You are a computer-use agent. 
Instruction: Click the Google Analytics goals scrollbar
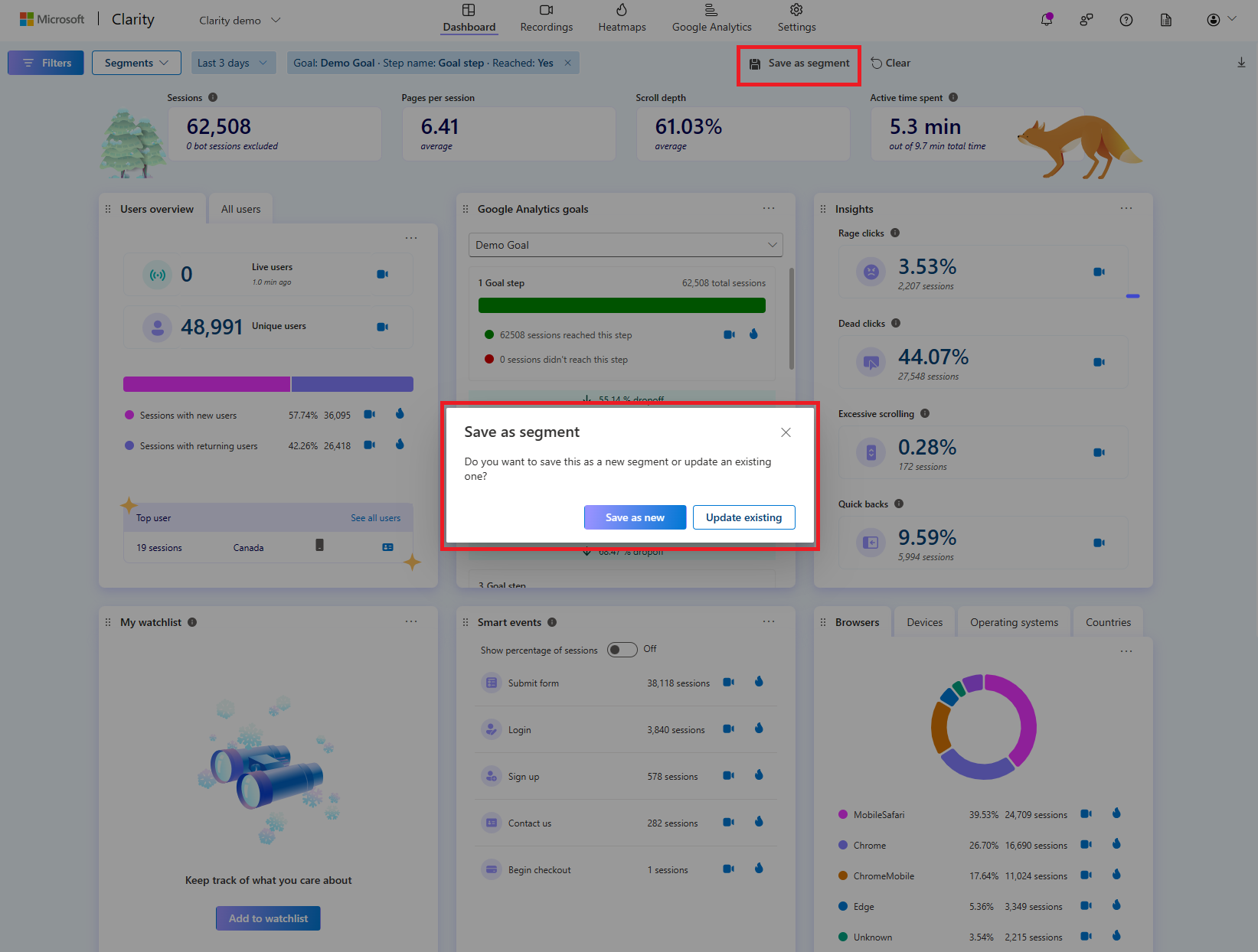click(791, 318)
